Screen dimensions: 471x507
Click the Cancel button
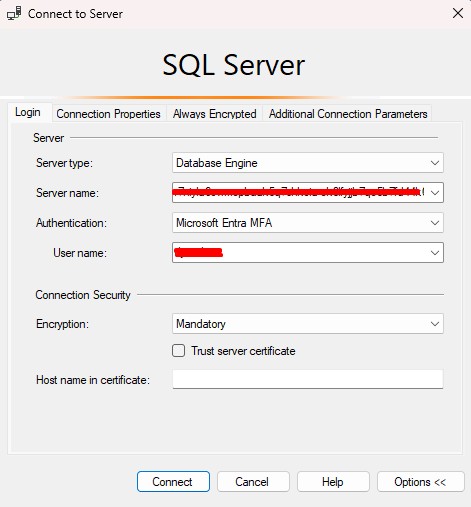coord(253,481)
